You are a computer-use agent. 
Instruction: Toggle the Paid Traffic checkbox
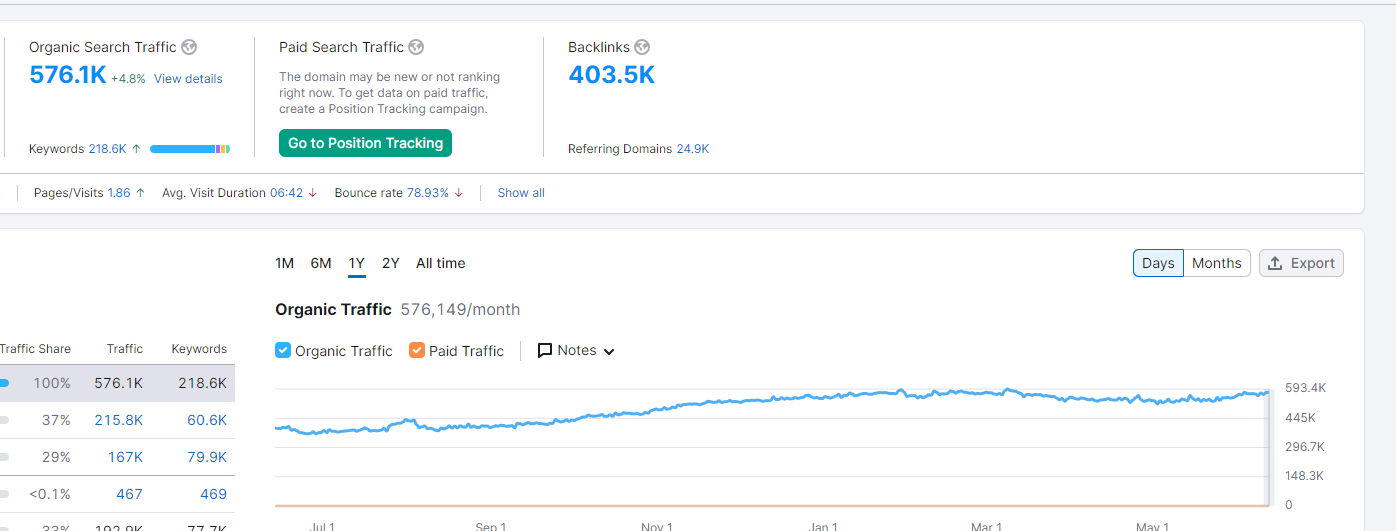coord(416,351)
